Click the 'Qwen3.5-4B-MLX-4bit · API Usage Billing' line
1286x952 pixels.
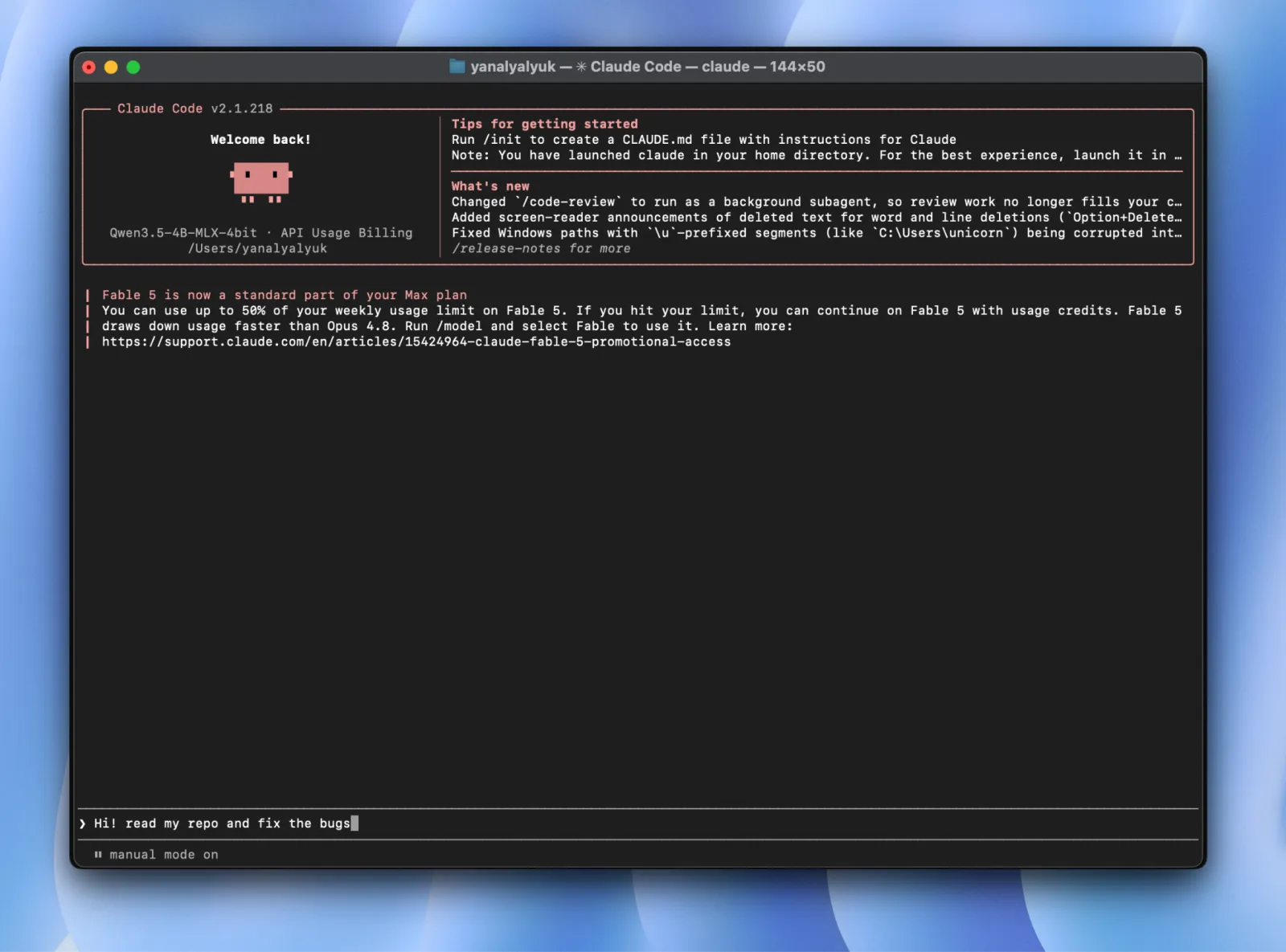click(261, 233)
